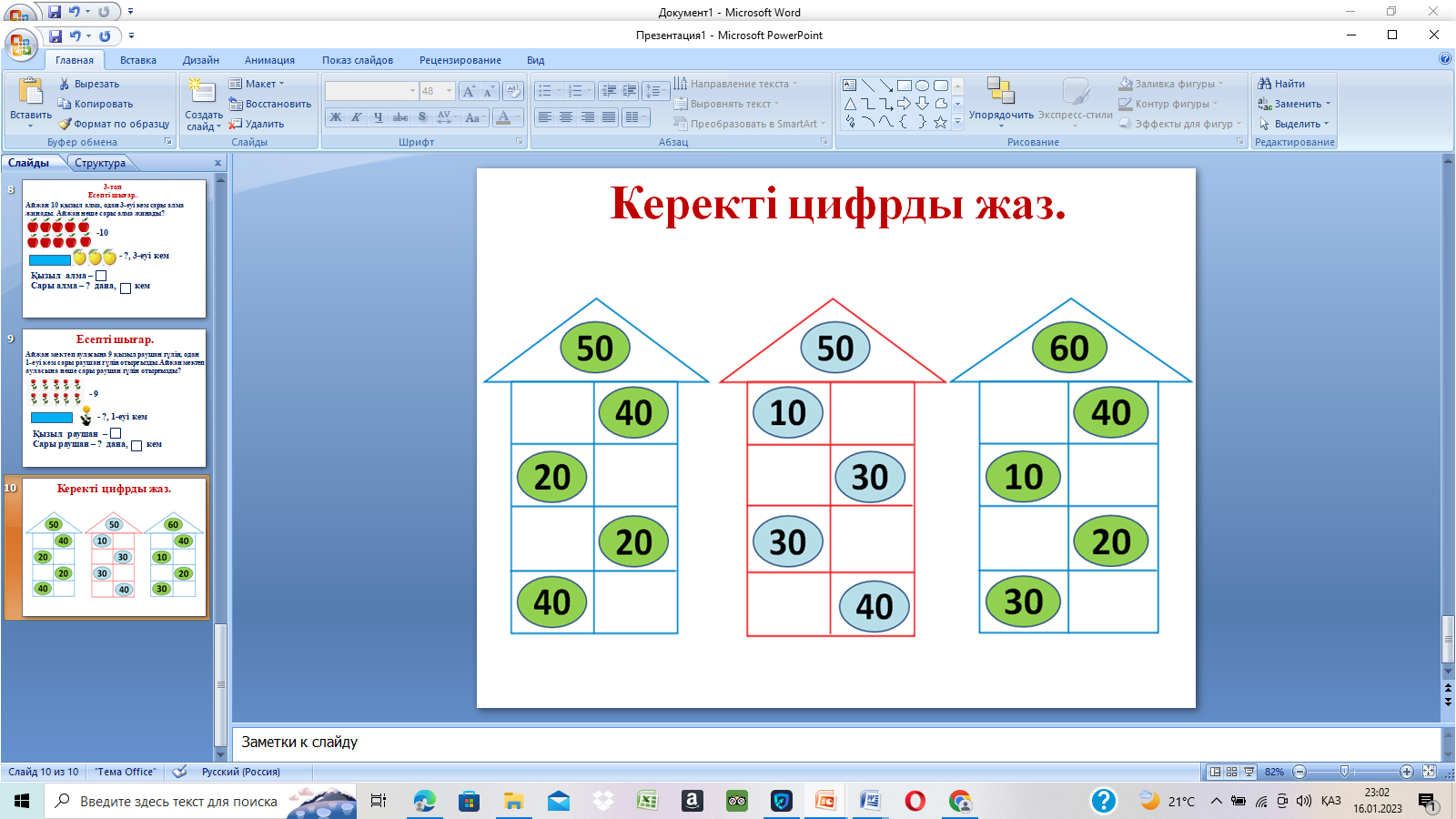Select the isosceles triangle shape
Viewport: 1456px width, 819px height.
coord(849,104)
